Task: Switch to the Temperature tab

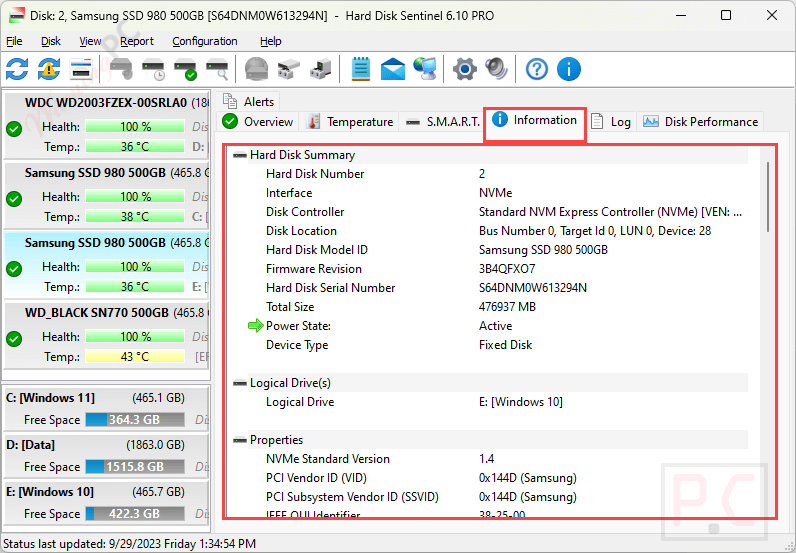Action: pyautogui.click(x=350, y=122)
